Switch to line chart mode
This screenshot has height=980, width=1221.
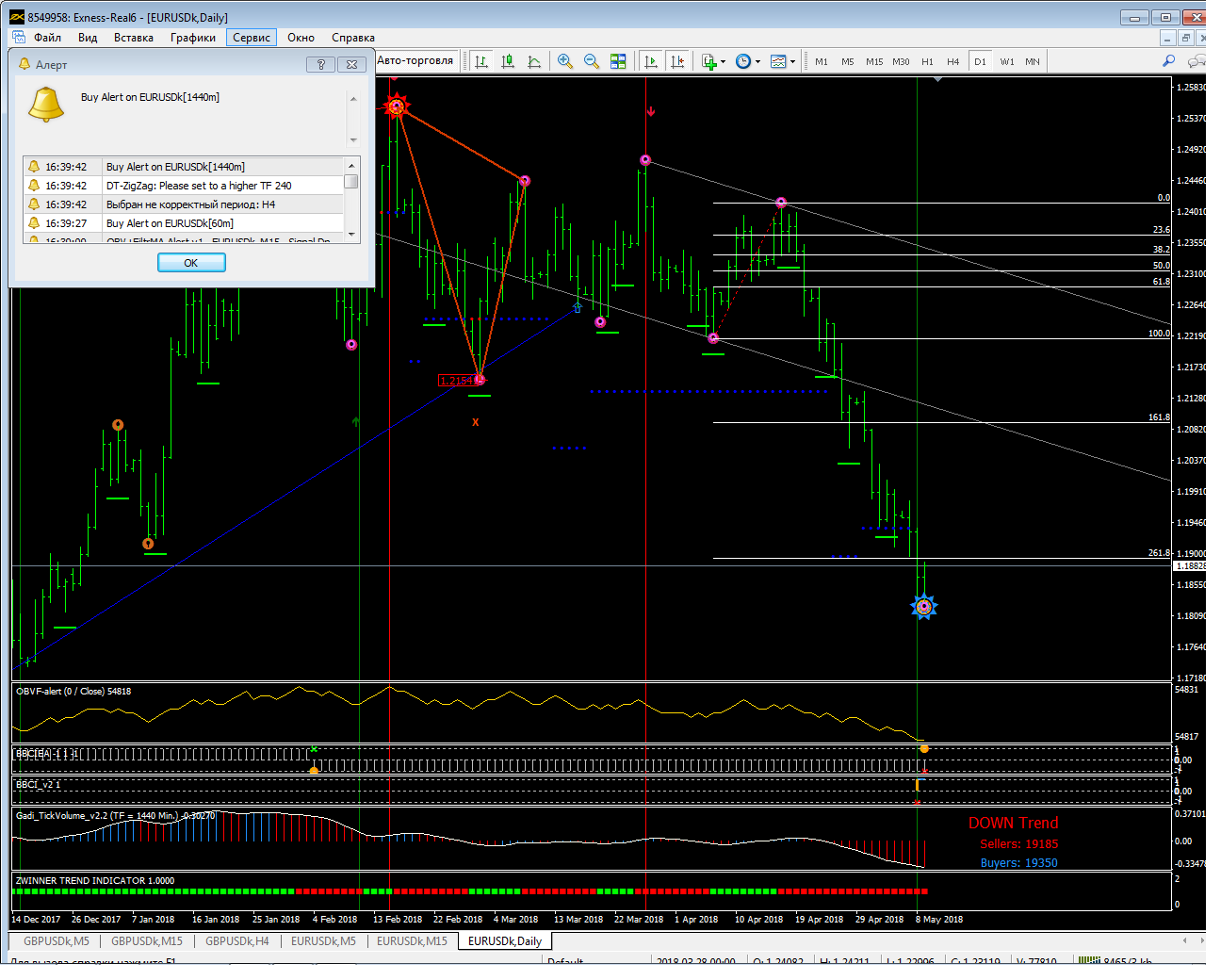[534, 61]
